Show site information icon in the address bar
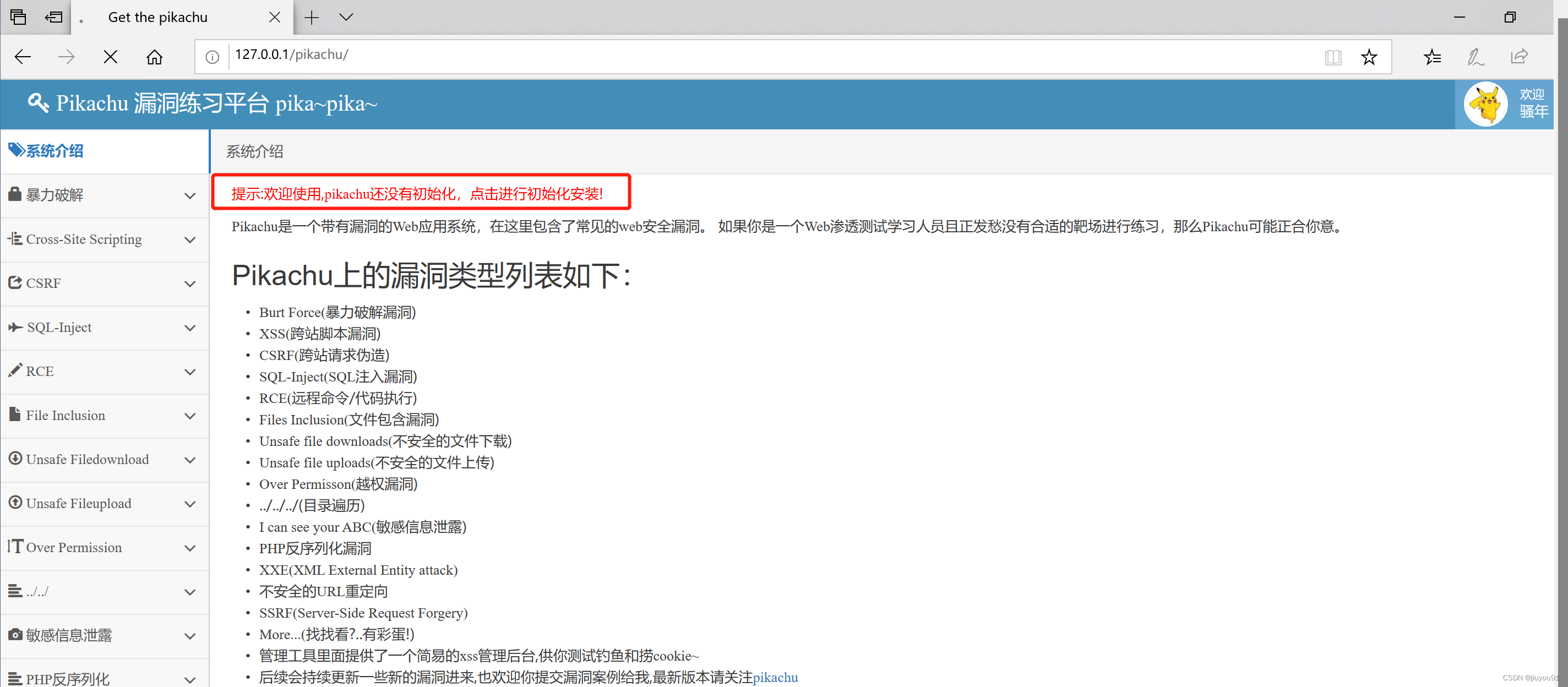1568x687 pixels. tap(212, 57)
